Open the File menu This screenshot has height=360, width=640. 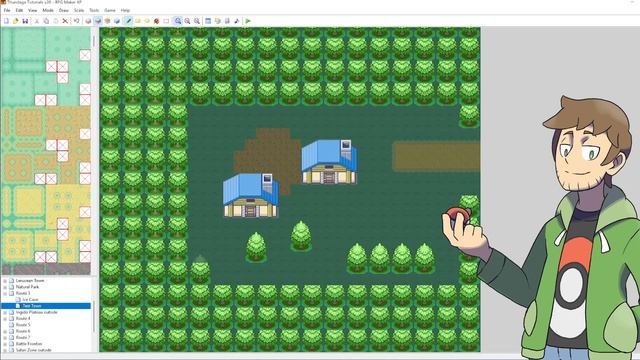point(7,10)
